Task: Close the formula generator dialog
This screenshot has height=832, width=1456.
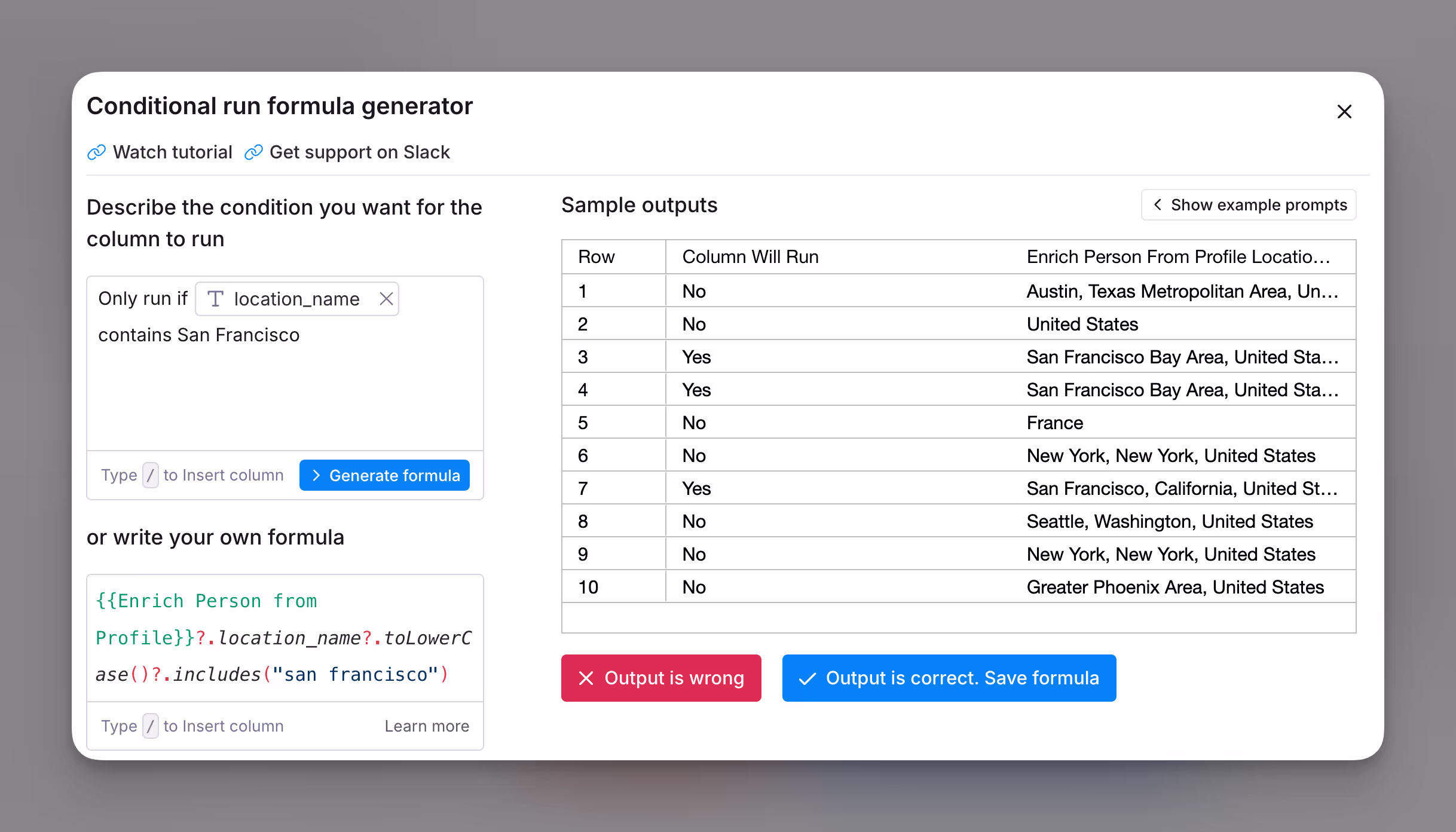Action: coord(1344,112)
